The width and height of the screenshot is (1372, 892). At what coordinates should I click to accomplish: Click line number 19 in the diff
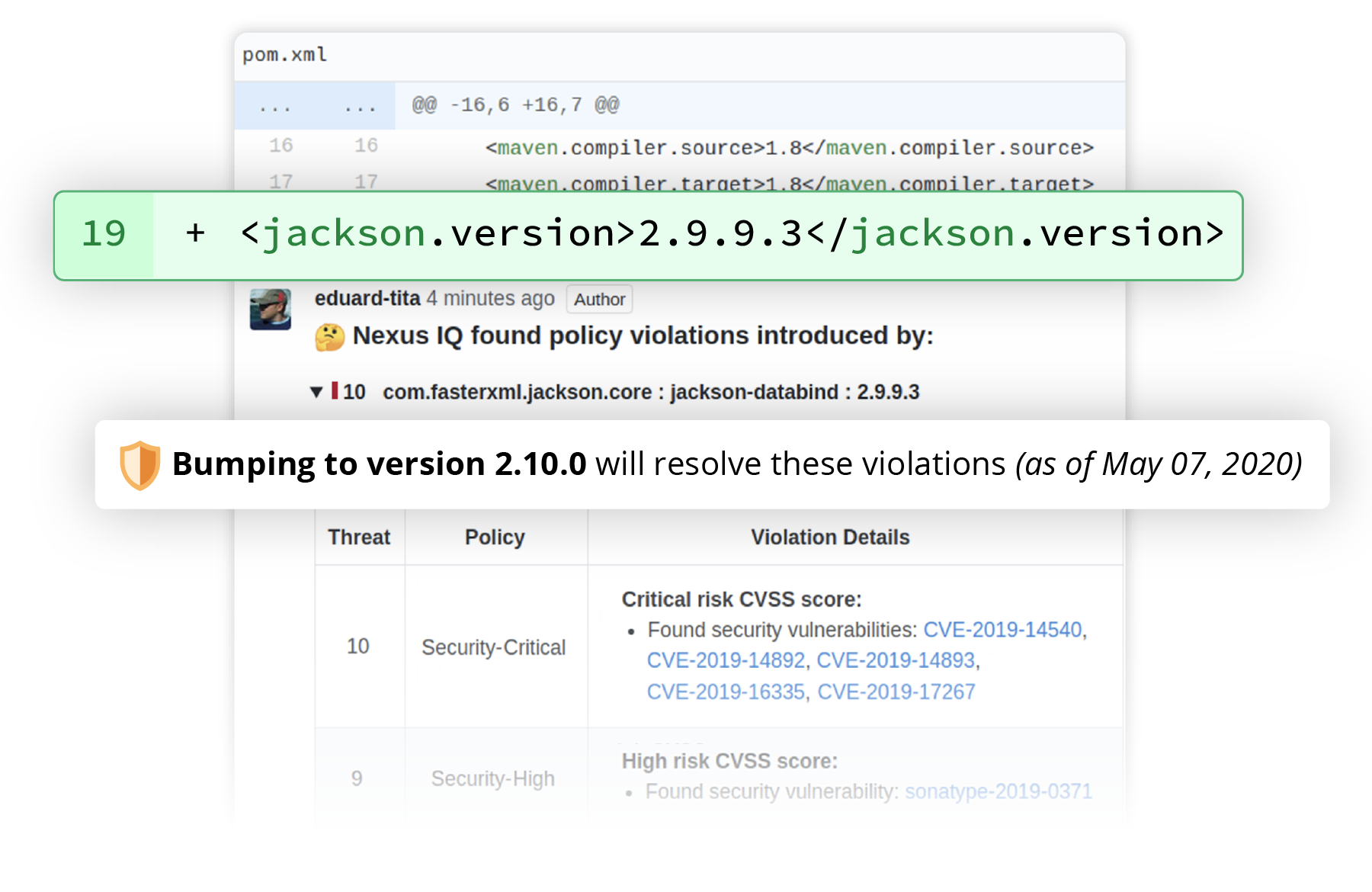106,233
